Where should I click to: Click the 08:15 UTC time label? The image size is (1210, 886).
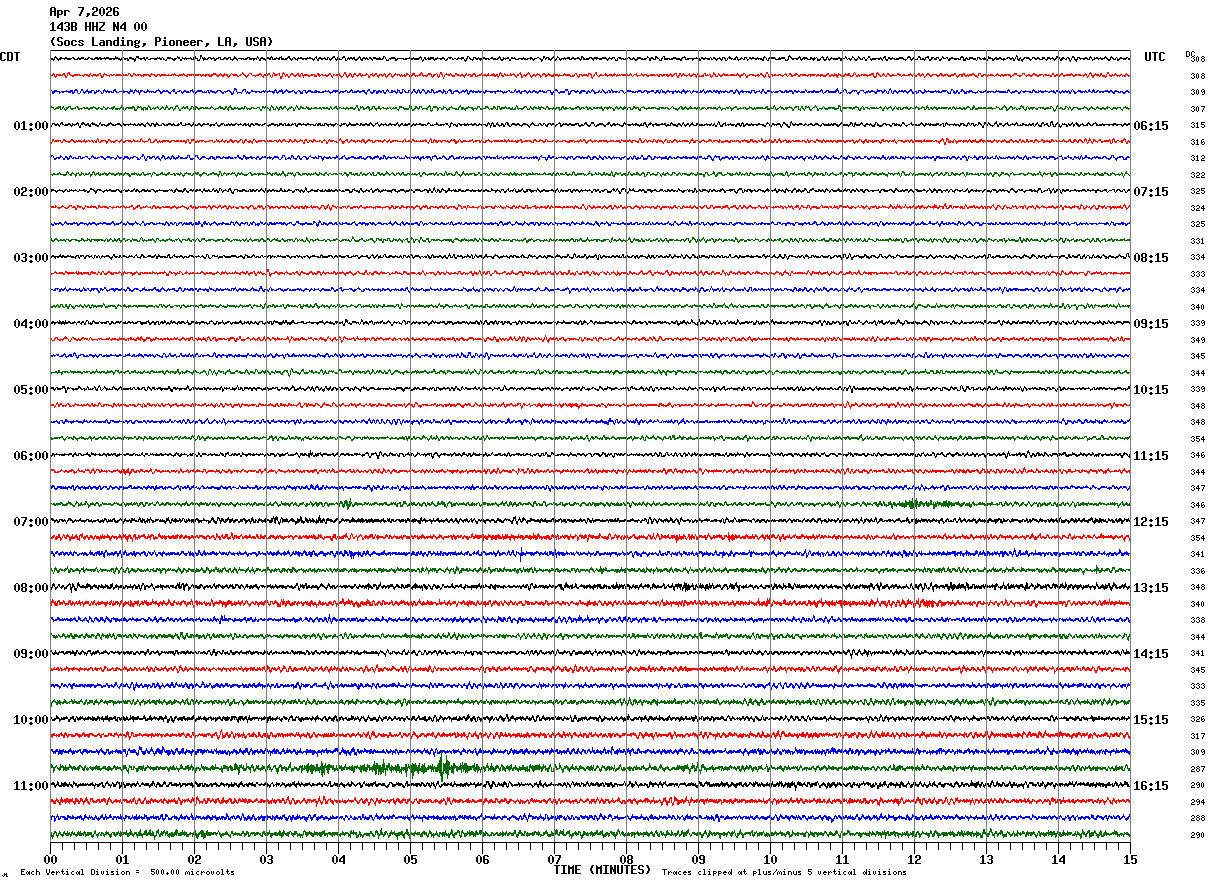pyautogui.click(x=1151, y=258)
